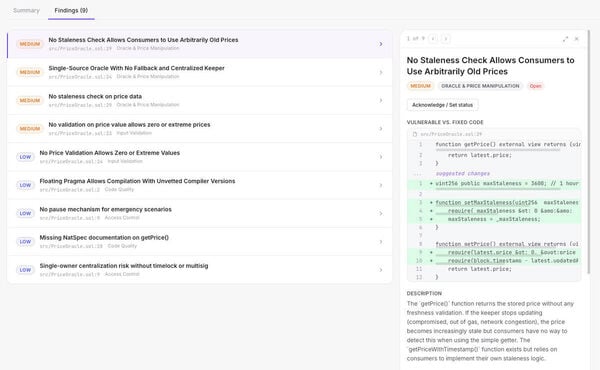Click the '1 of 9' counter in detail panel
The width and height of the screenshot is (600, 370).
click(416, 39)
